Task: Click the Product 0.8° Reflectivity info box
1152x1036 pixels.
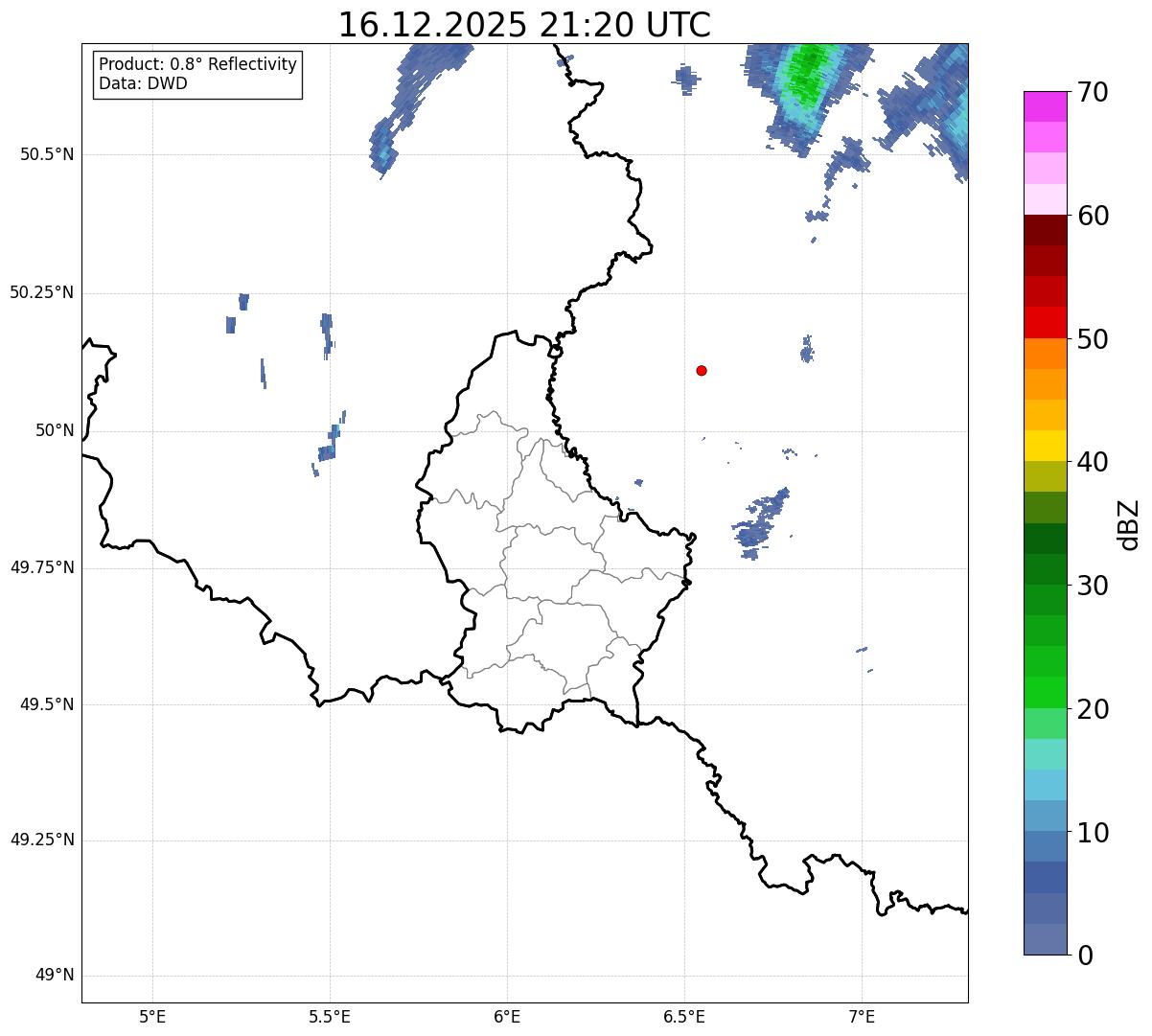Action: (x=197, y=74)
